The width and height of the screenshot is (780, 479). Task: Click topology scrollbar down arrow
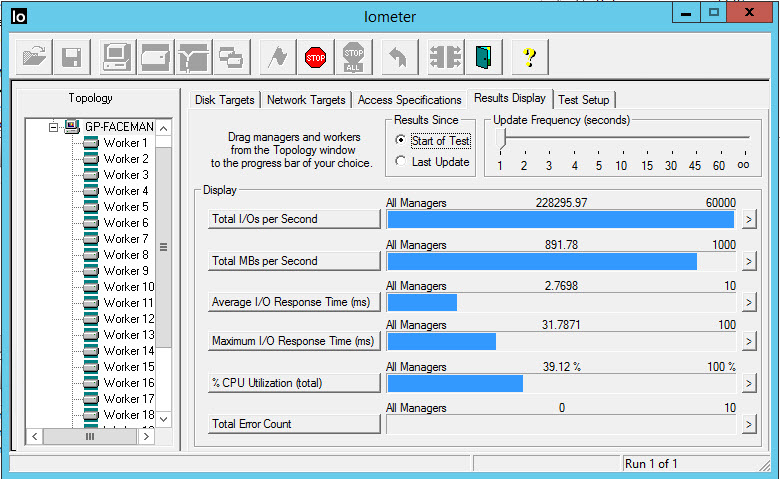click(x=164, y=419)
